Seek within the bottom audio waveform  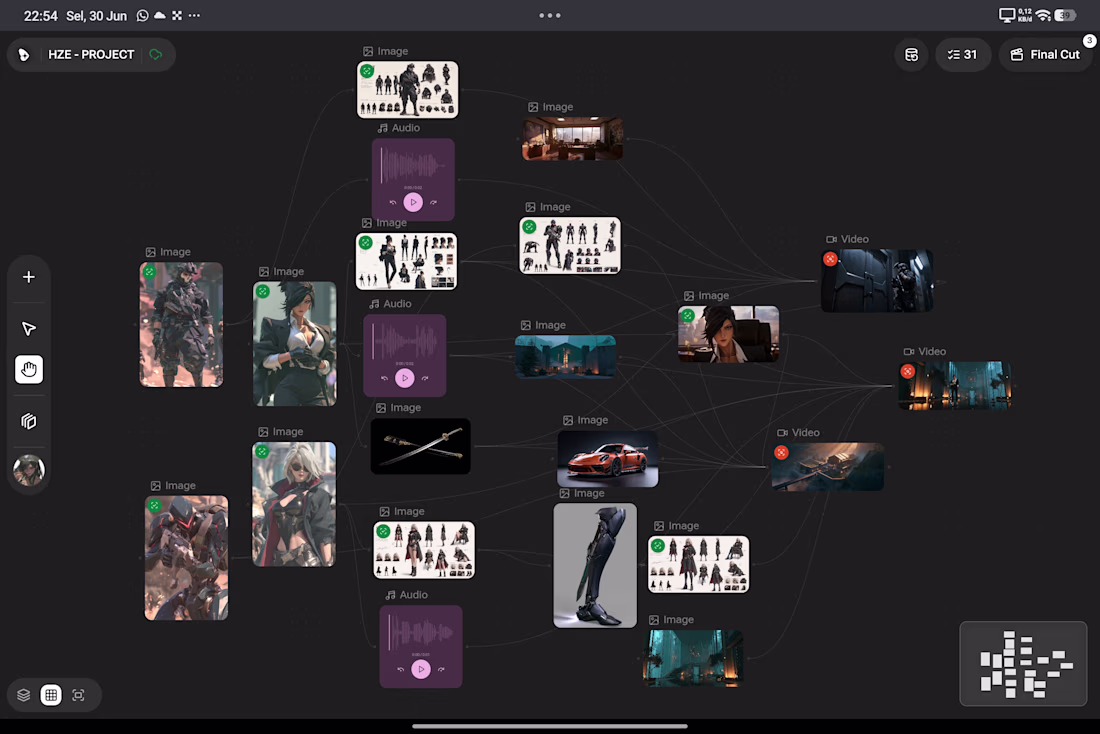pos(420,633)
